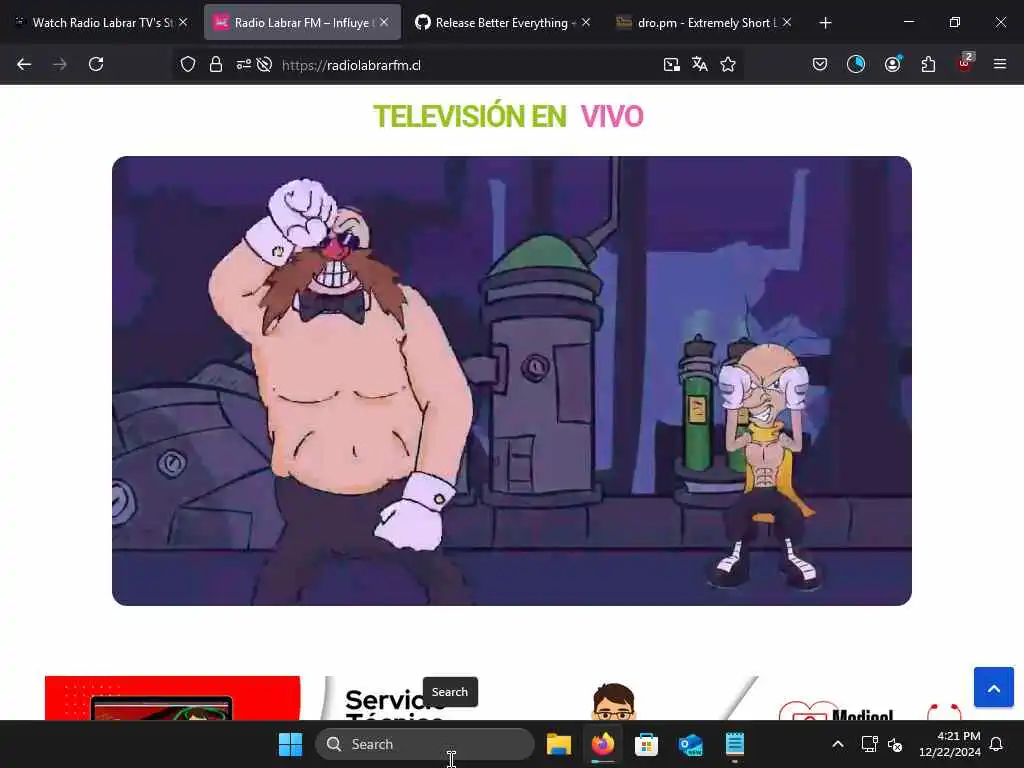Open the Firefox account menu
1024x768 pixels.
(x=893, y=64)
